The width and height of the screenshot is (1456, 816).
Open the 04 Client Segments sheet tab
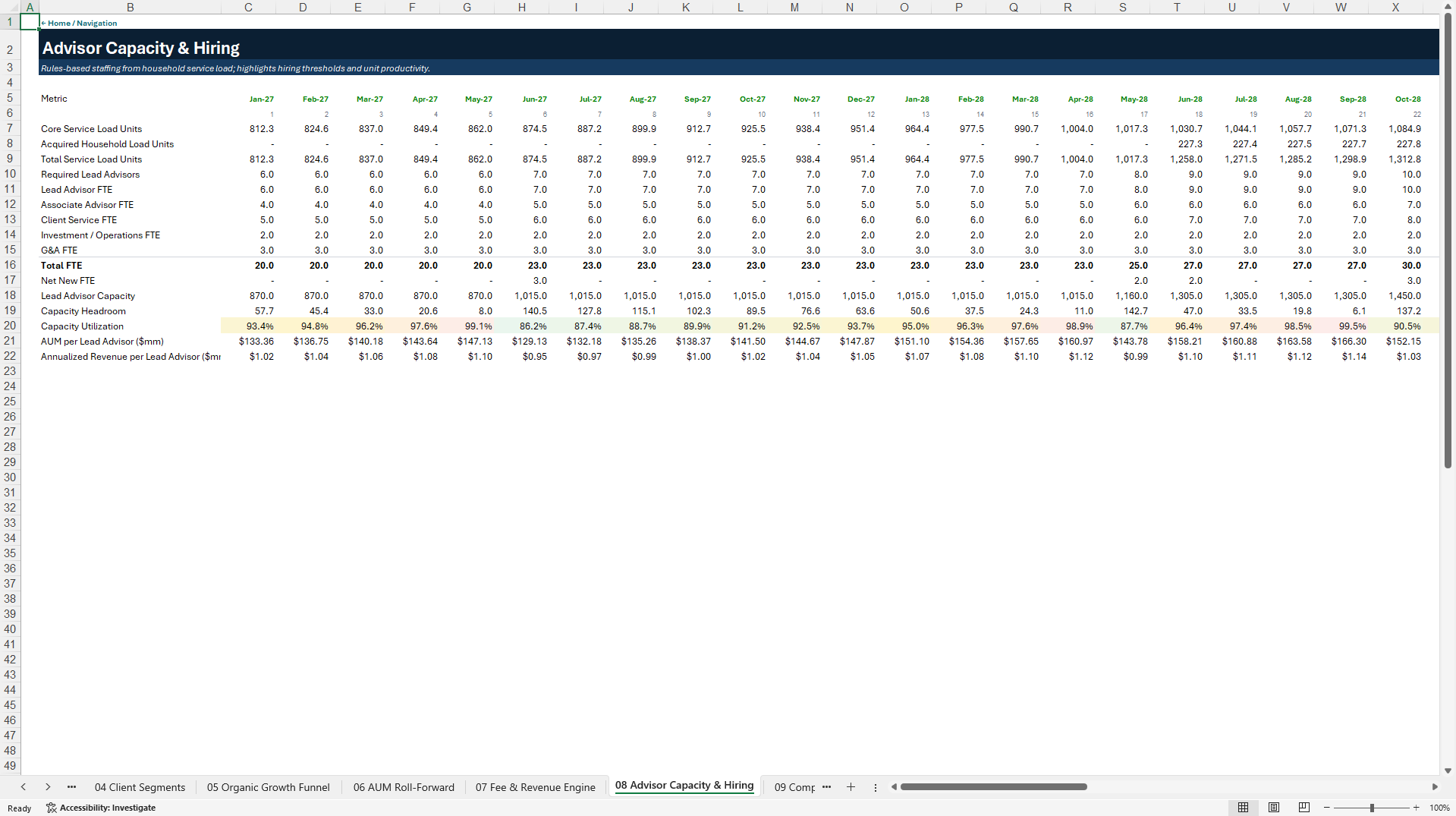point(140,787)
